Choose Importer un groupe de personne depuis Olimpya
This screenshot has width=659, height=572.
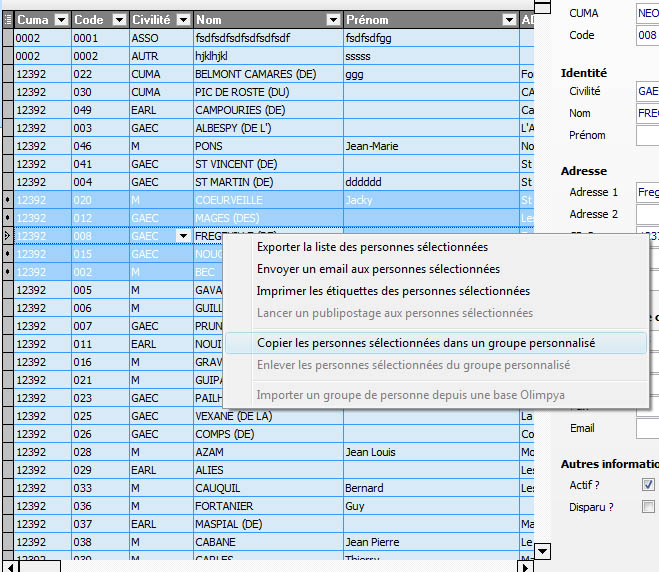coord(411,395)
